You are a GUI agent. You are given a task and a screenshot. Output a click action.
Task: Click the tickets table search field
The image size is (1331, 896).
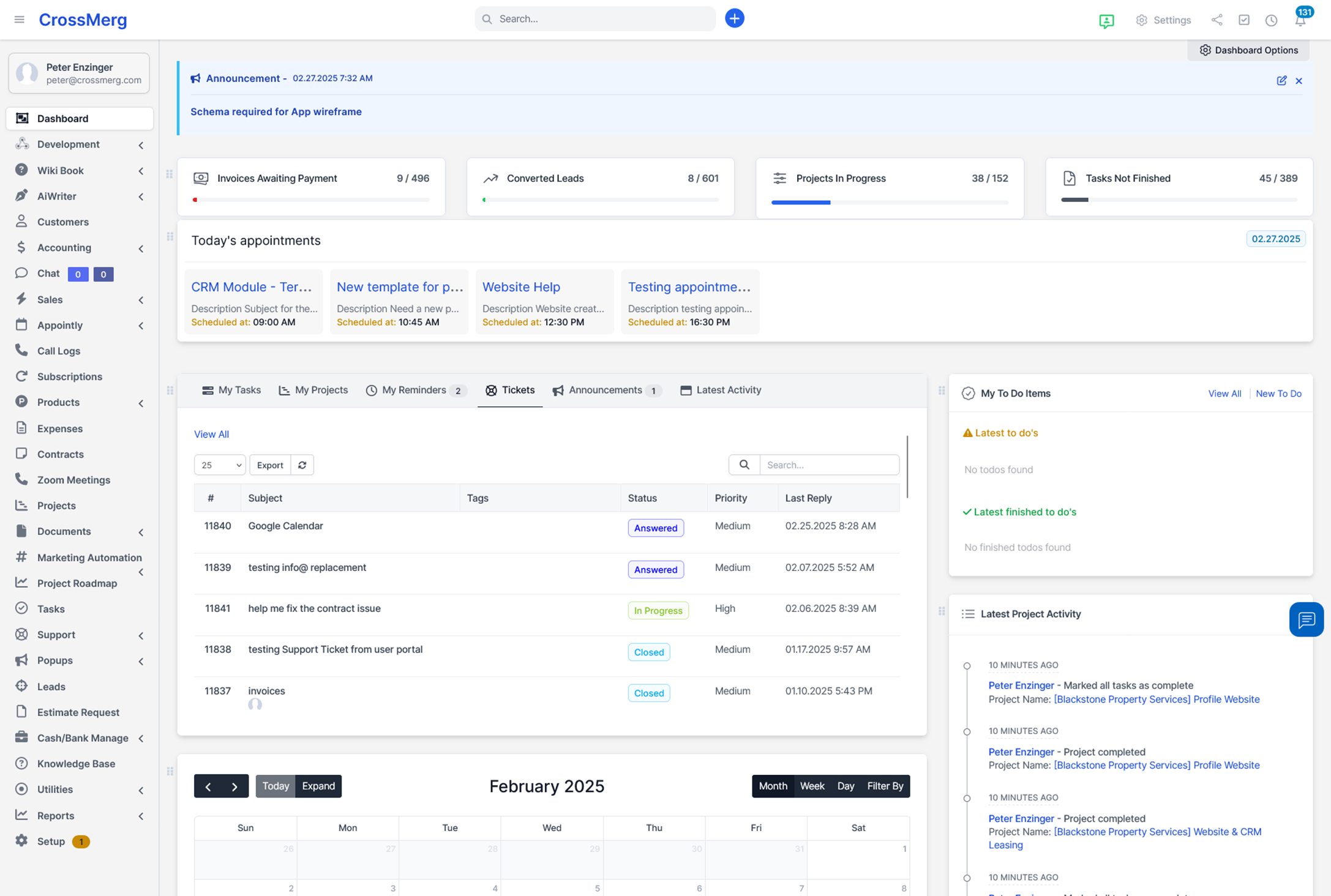point(829,465)
